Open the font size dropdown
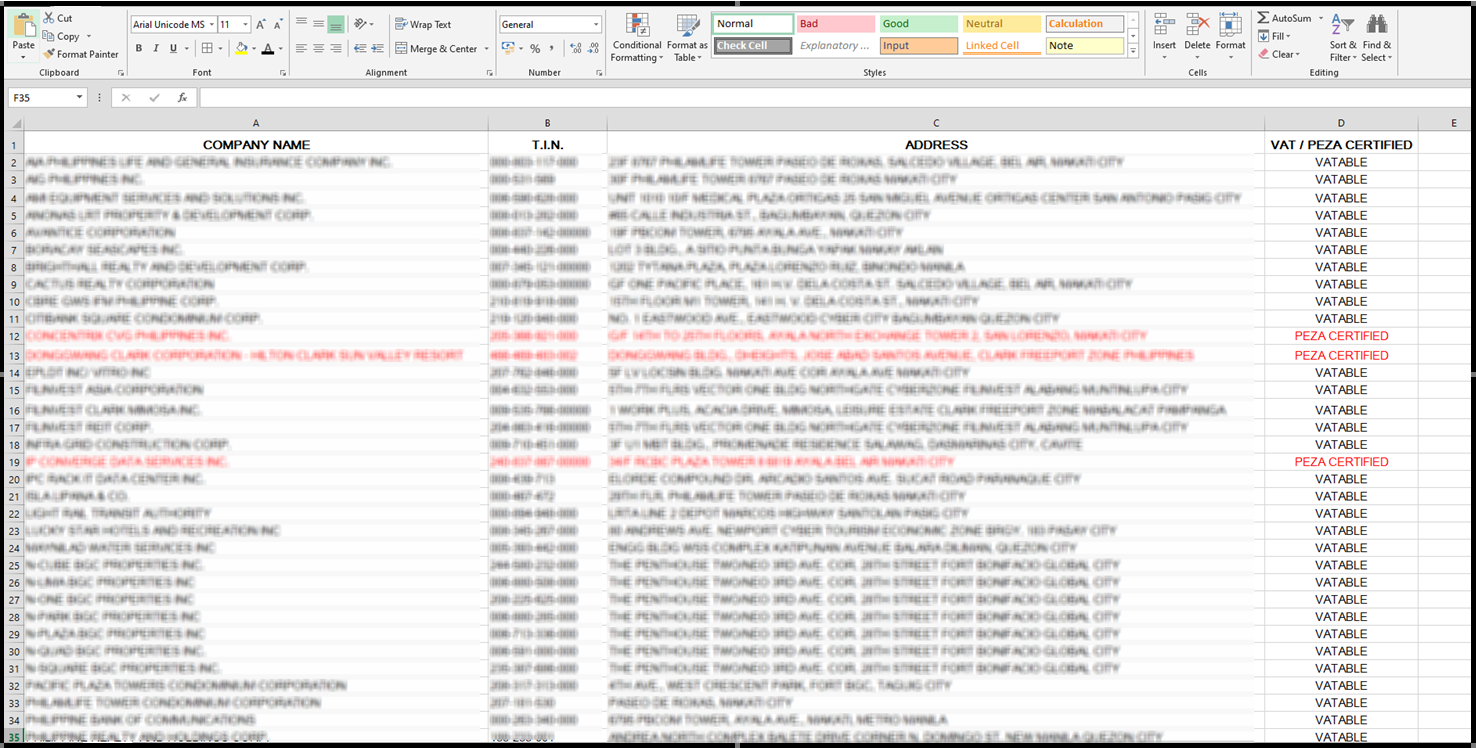 coord(245,24)
